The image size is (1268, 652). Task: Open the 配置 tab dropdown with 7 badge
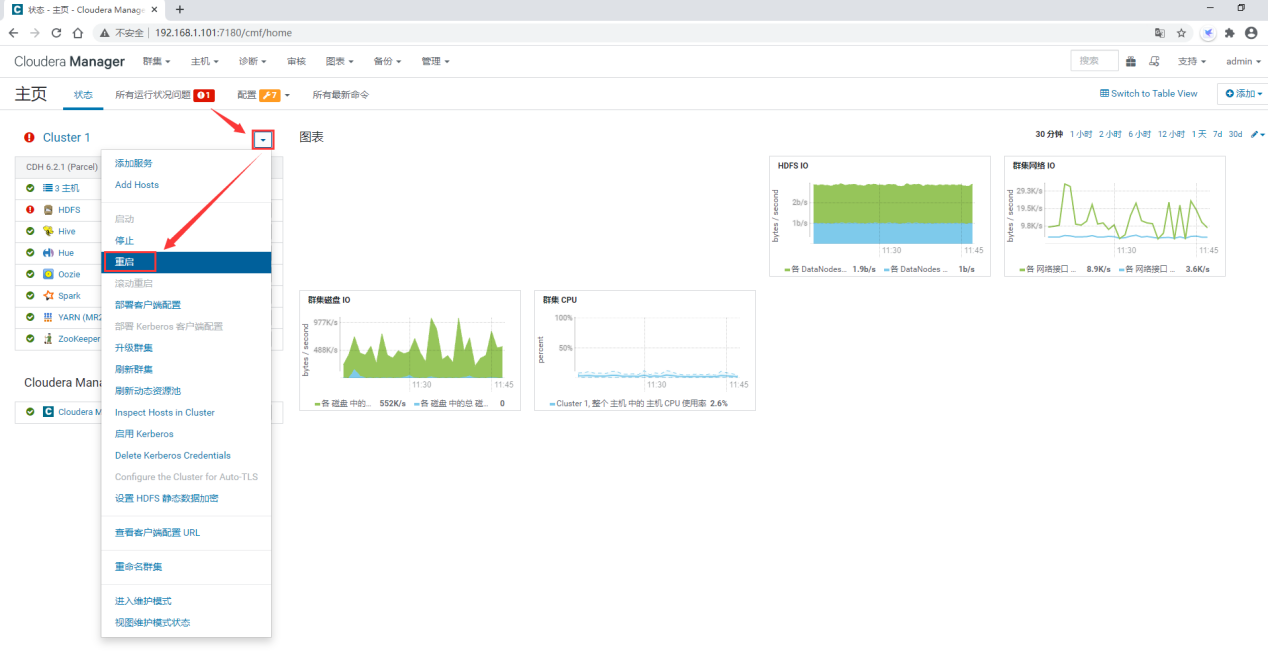tap(263, 95)
